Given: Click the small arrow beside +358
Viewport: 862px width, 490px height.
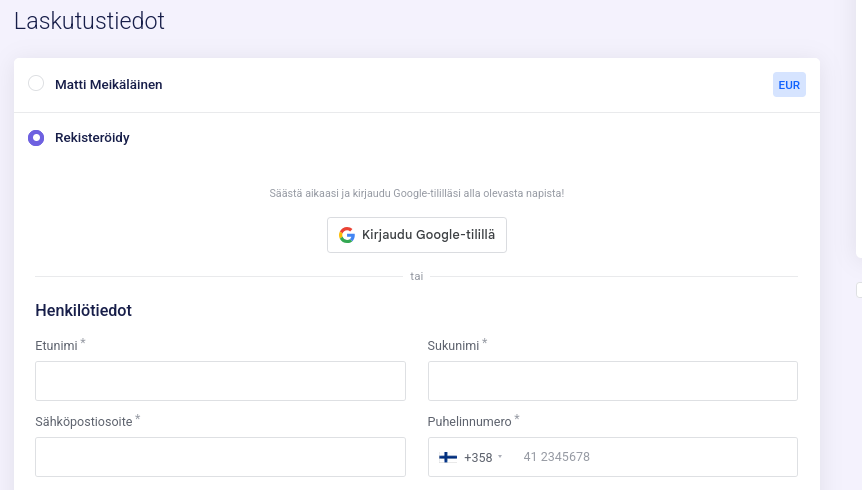Looking at the screenshot, I should (500, 458).
